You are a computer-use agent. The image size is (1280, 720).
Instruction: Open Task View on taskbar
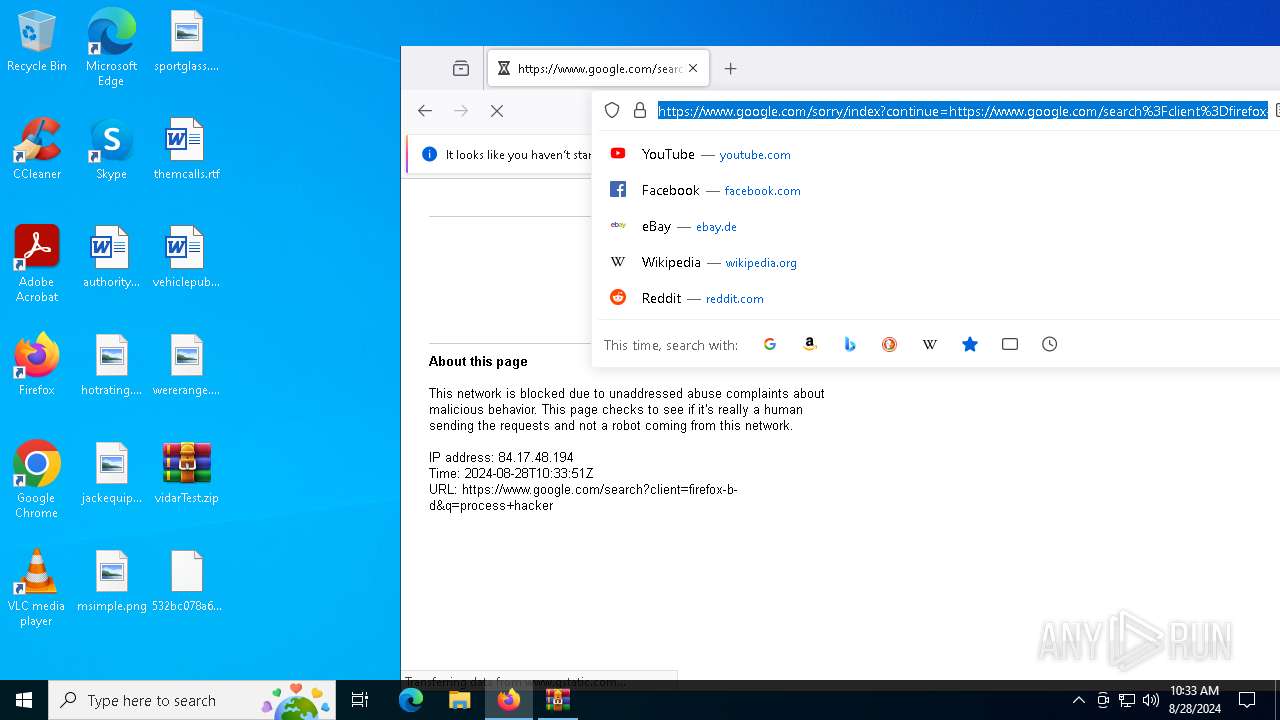click(x=360, y=700)
